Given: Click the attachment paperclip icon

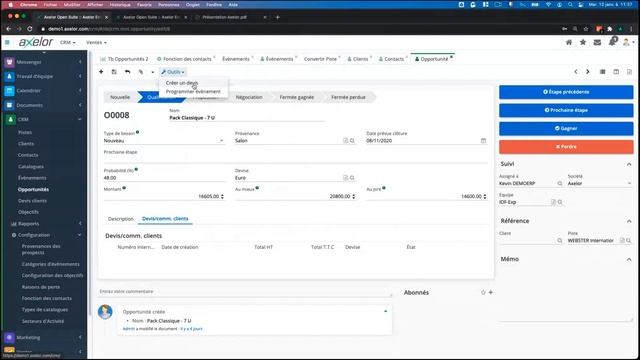Looking at the screenshot, I should 141,72.
